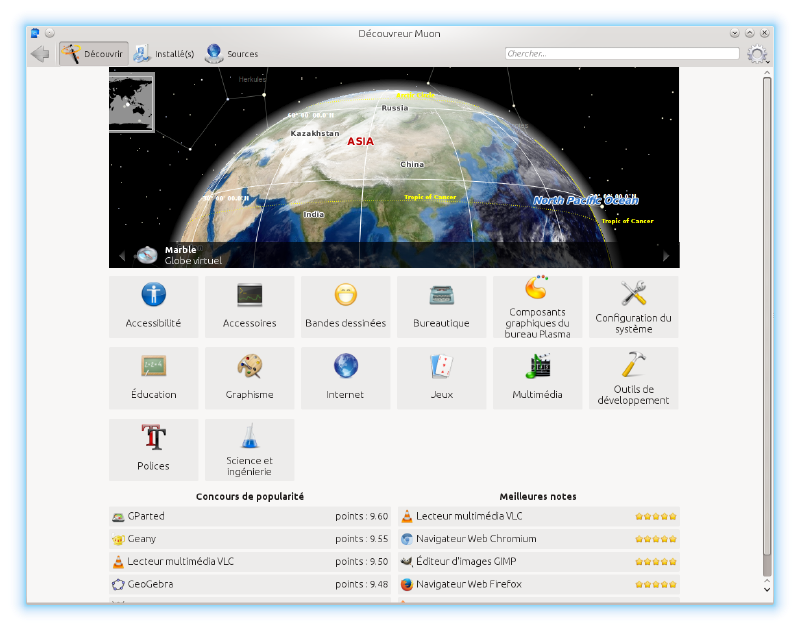The width and height of the screenshot is (800, 631).
Task: Open Composants graphiques du bureau Plasma
Action: click(x=537, y=307)
